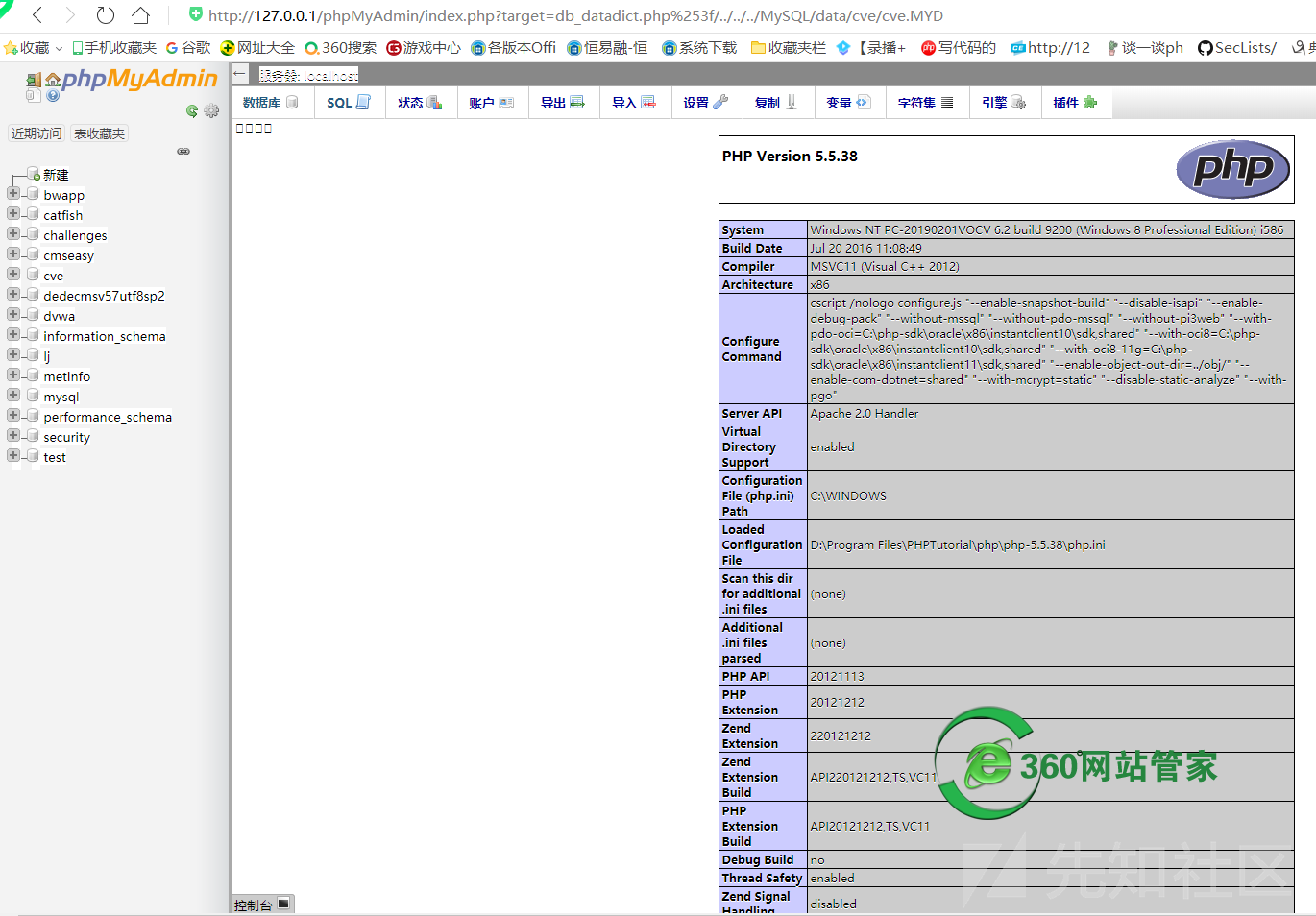Open navigation panel settings gear
Viewport: 1316px width, 916px height.
pos(211,110)
